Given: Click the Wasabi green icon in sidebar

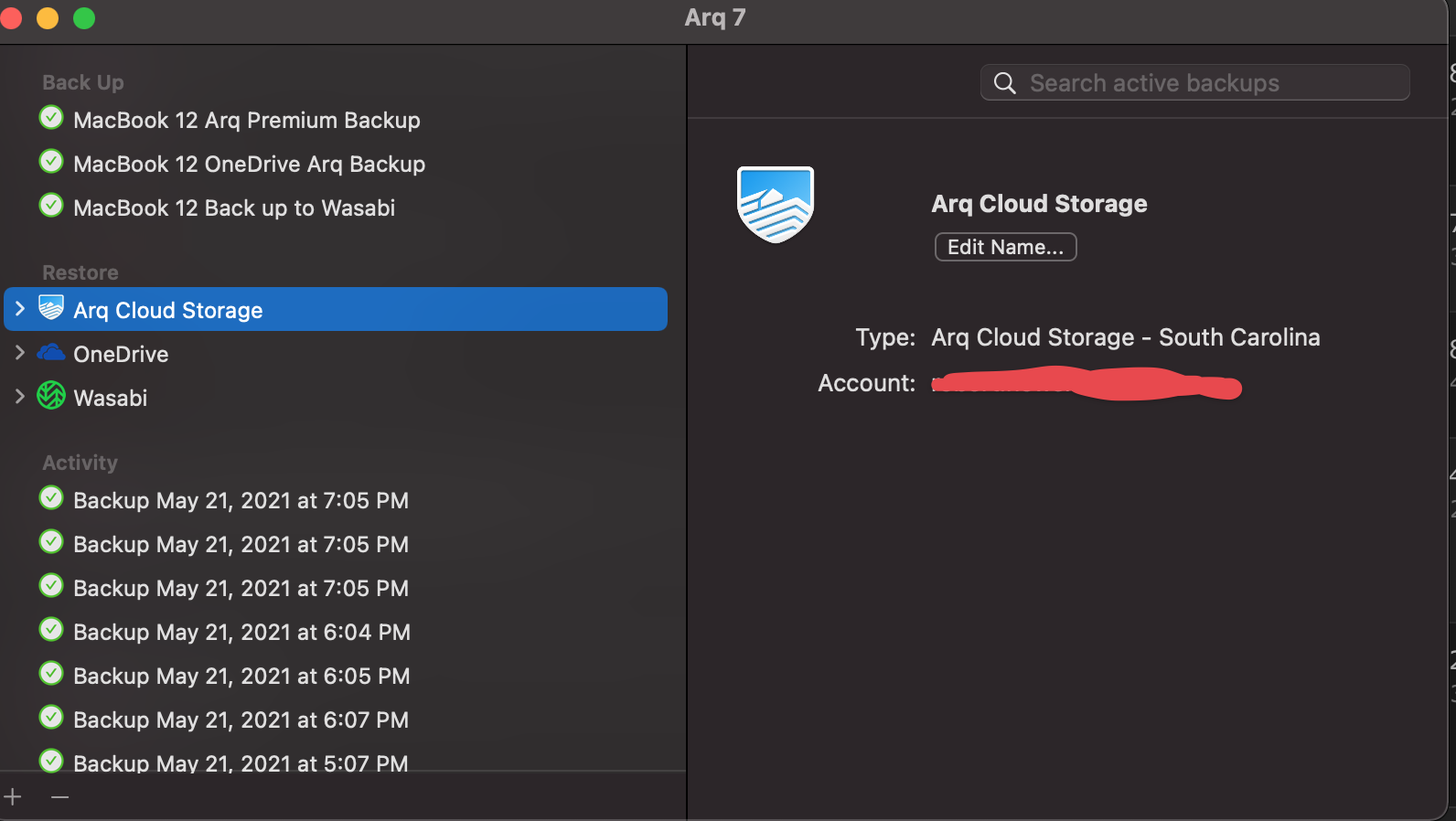Looking at the screenshot, I should point(51,396).
